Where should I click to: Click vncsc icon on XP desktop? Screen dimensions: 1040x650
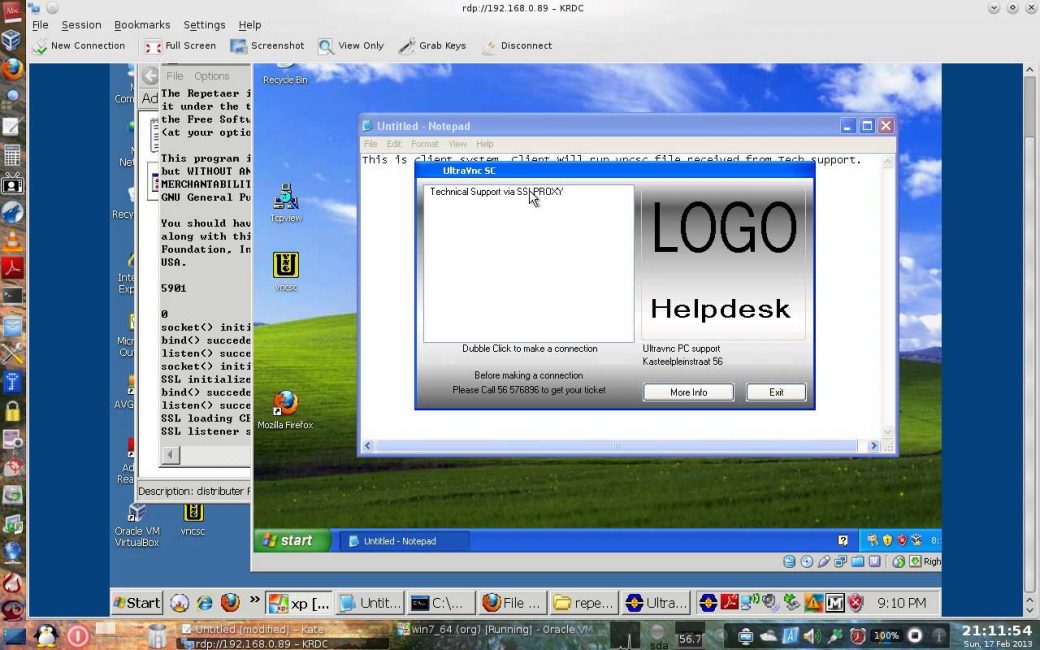click(286, 271)
